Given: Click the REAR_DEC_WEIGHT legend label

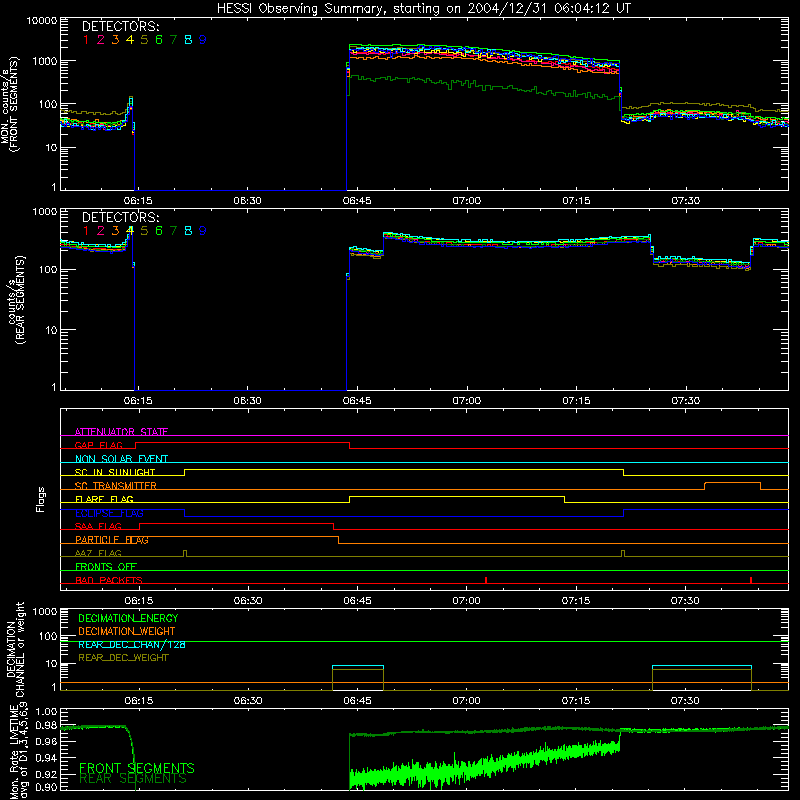Looking at the screenshot, I should (123, 658).
